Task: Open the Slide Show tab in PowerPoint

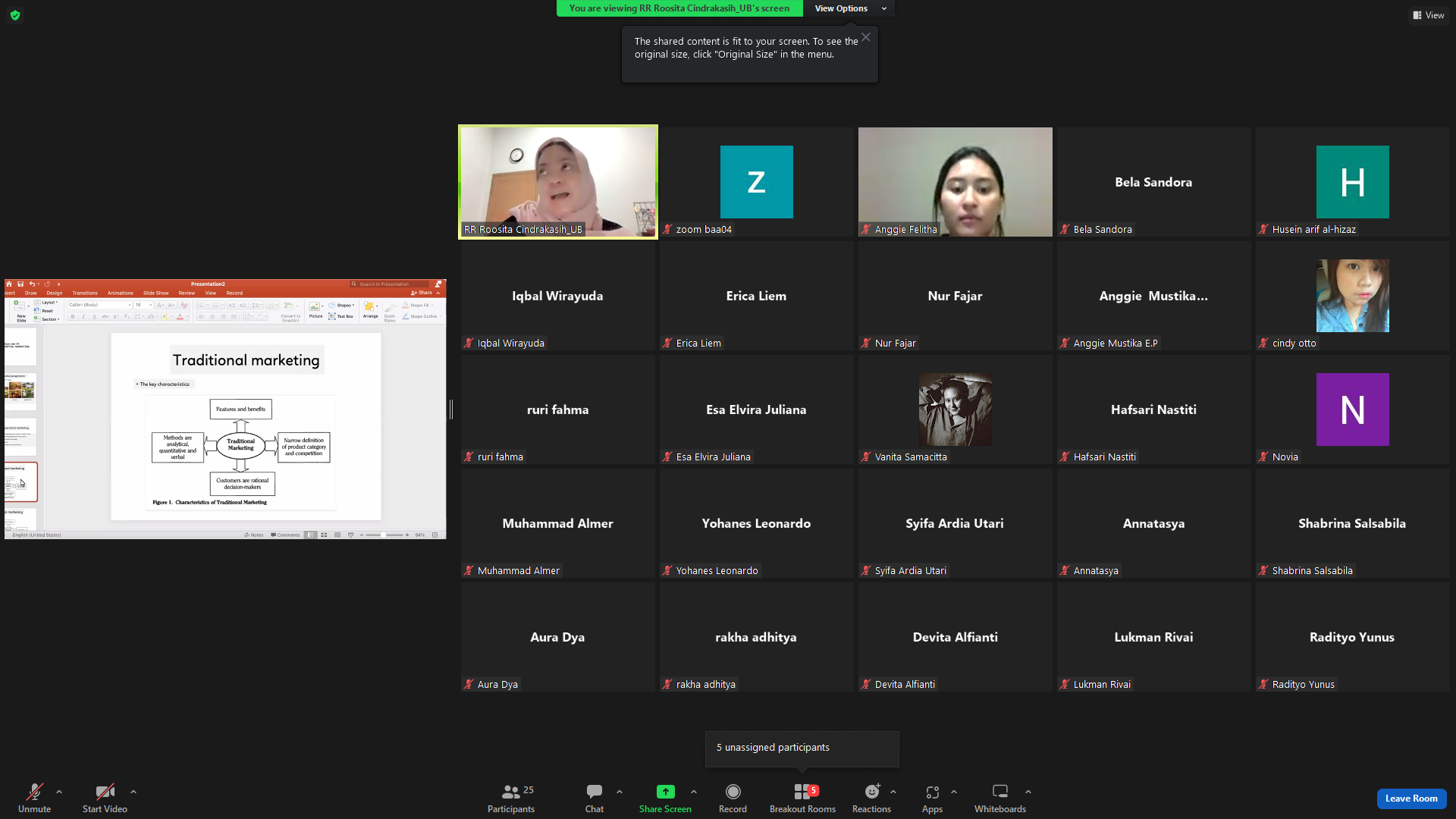Action: (x=156, y=293)
